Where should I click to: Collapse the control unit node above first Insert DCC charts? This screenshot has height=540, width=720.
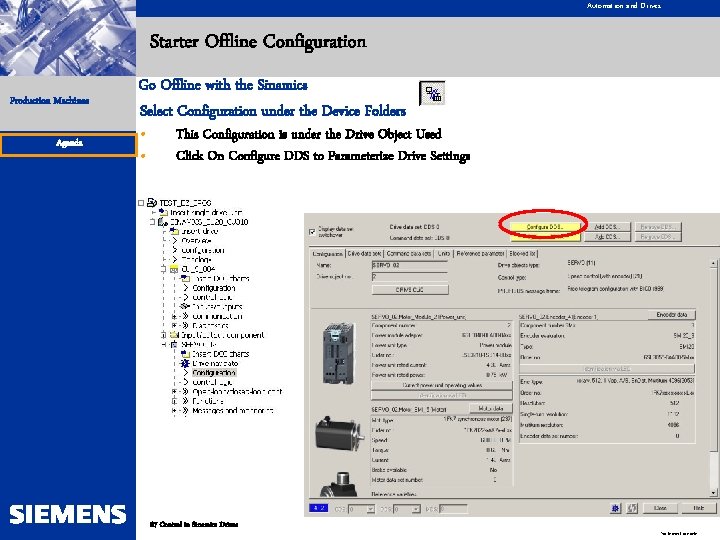click(x=163, y=269)
